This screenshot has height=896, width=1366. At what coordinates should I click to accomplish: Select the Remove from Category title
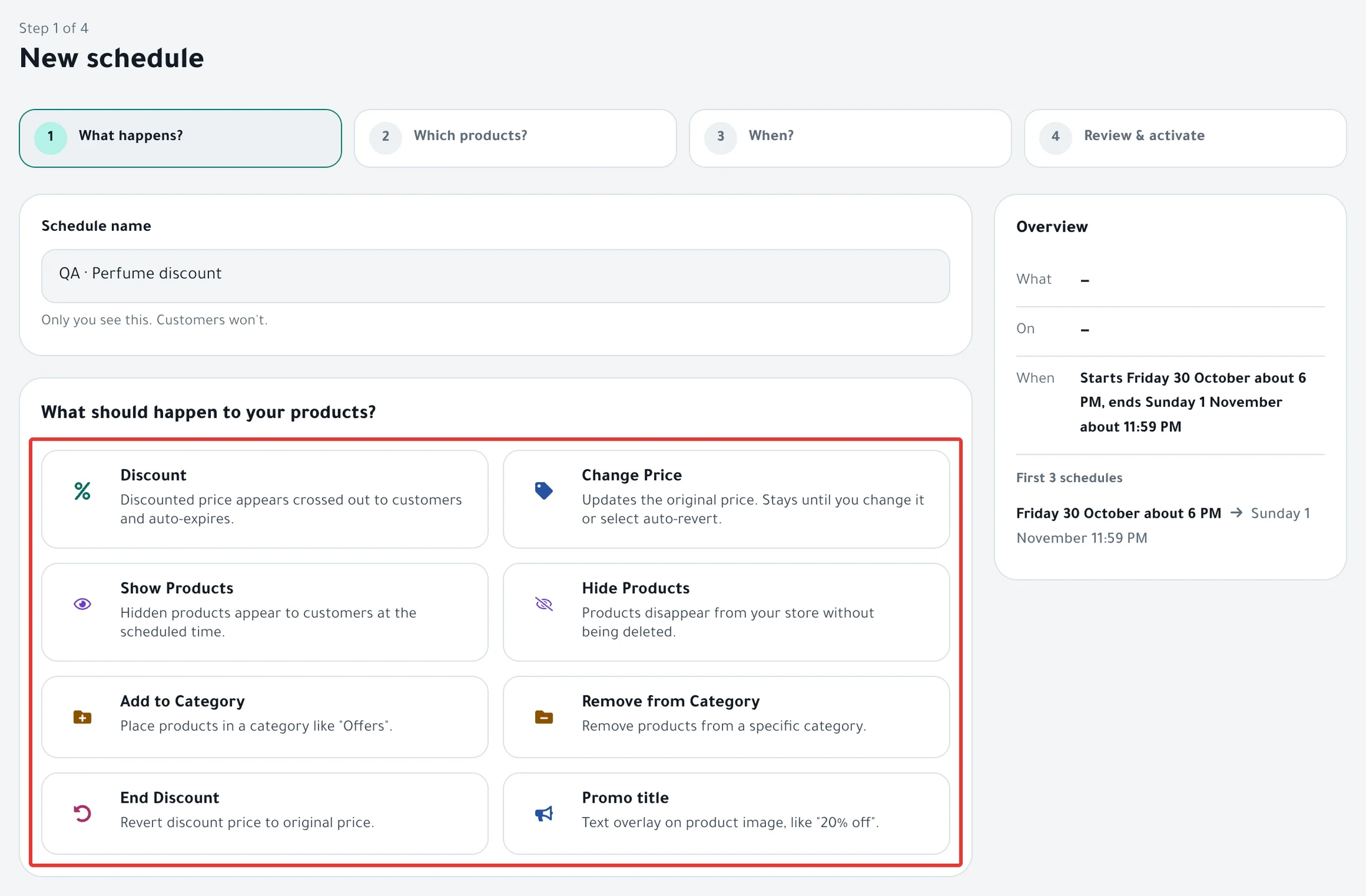point(671,701)
